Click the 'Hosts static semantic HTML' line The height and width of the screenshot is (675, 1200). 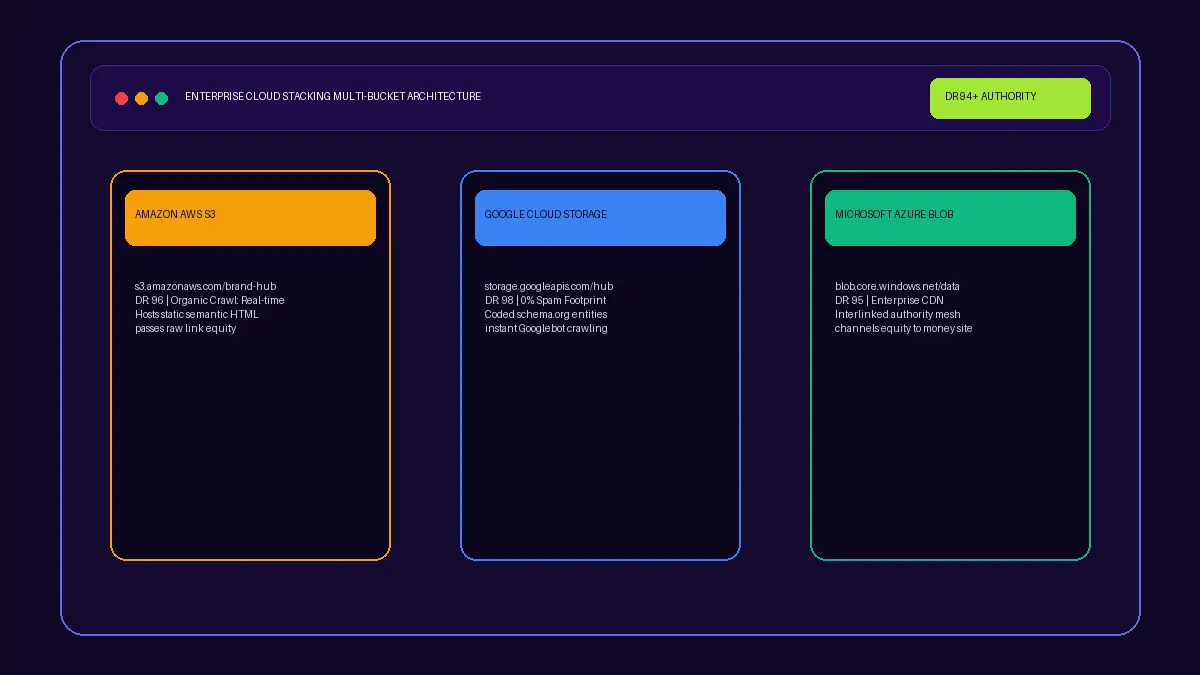197,314
